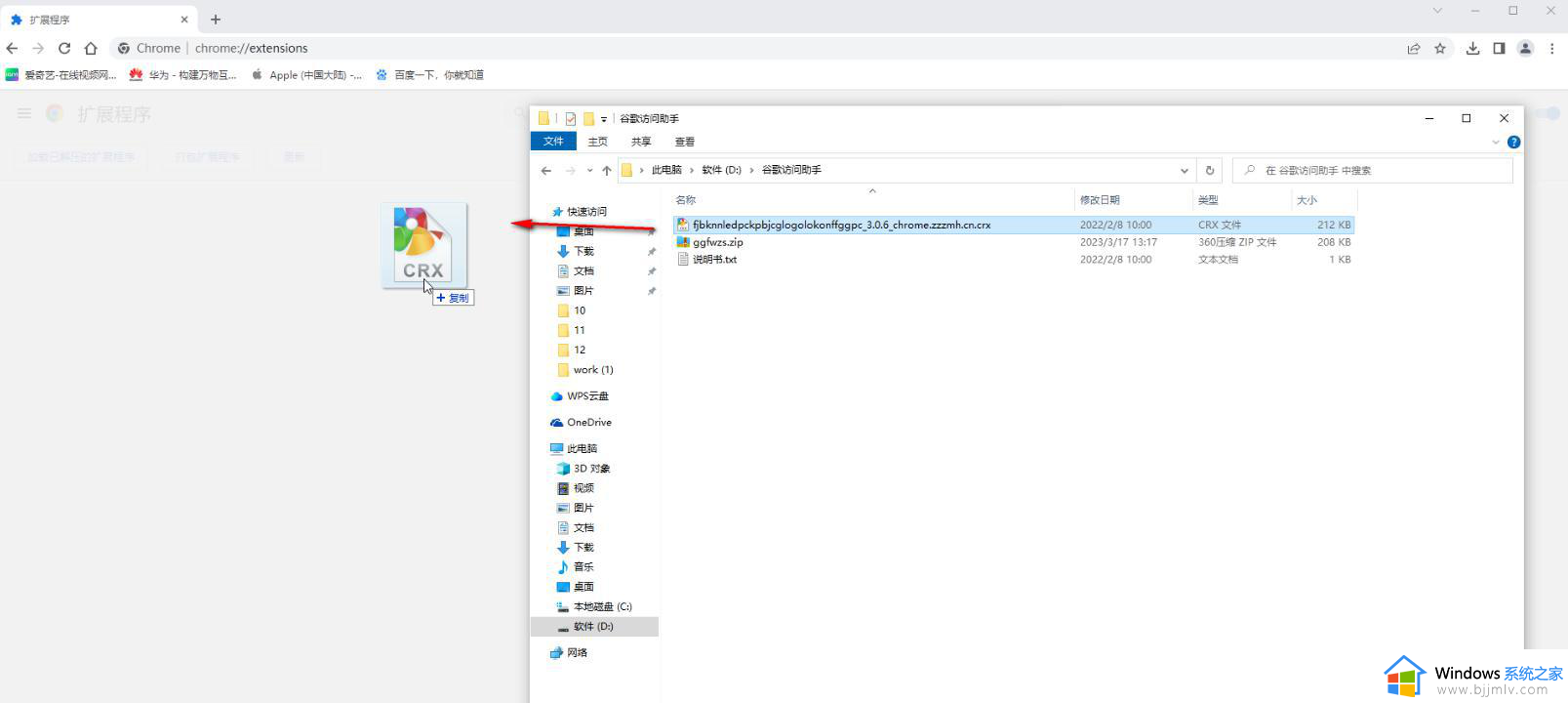Open the 爱奇艺 bookmark
The width and height of the screenshot is (1568, 703).
click(x=60, y=75)
